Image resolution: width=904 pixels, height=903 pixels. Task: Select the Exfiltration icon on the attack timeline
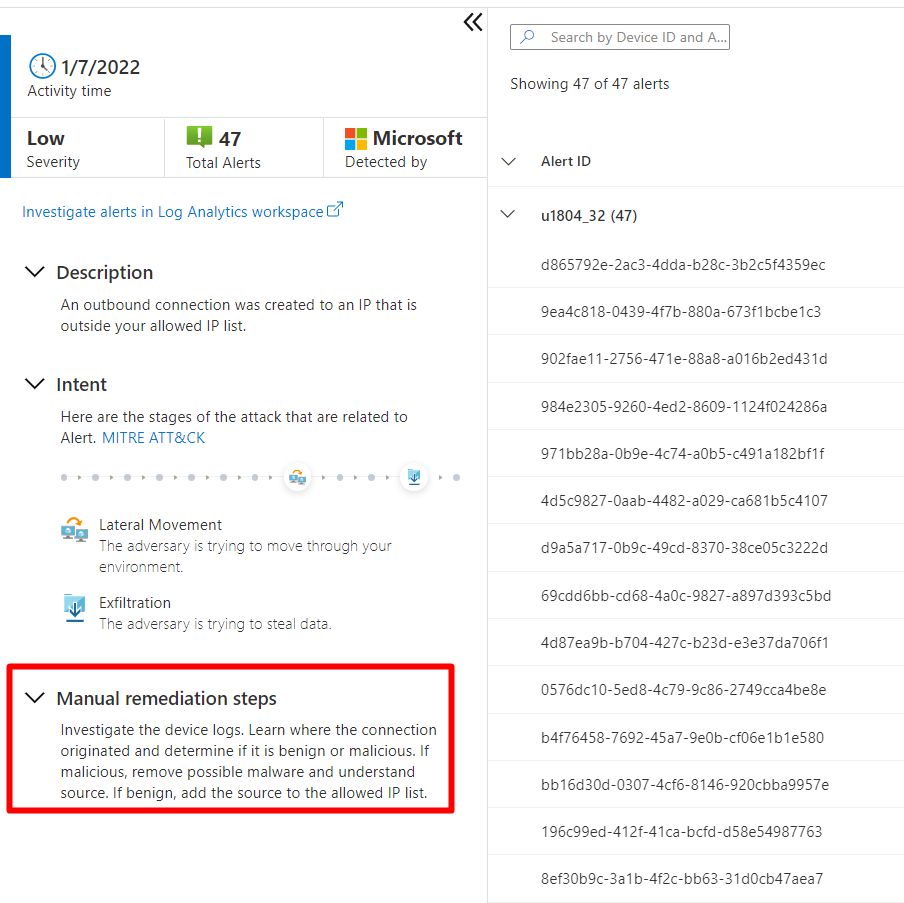[414, 477]
